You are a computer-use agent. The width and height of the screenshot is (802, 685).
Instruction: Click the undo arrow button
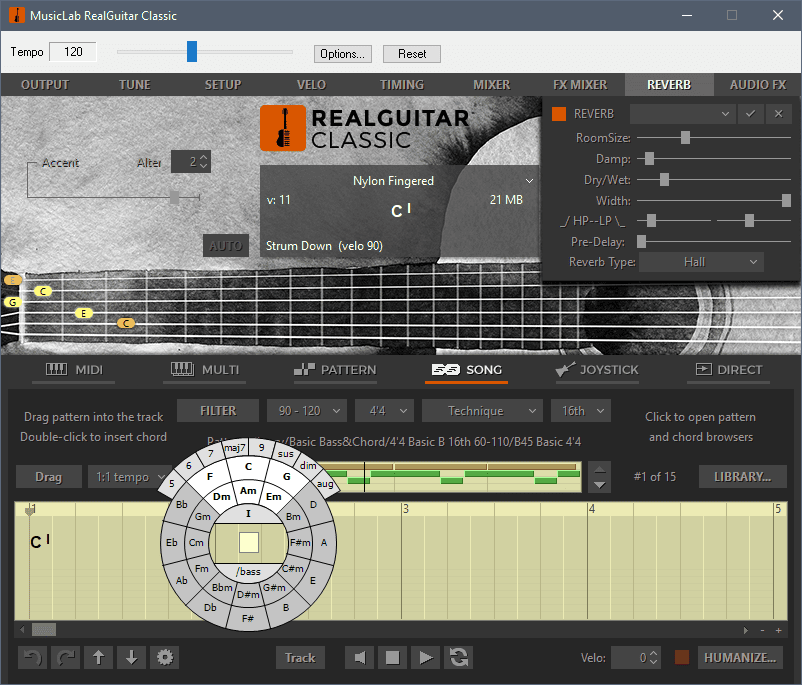(x=32, y=657)
